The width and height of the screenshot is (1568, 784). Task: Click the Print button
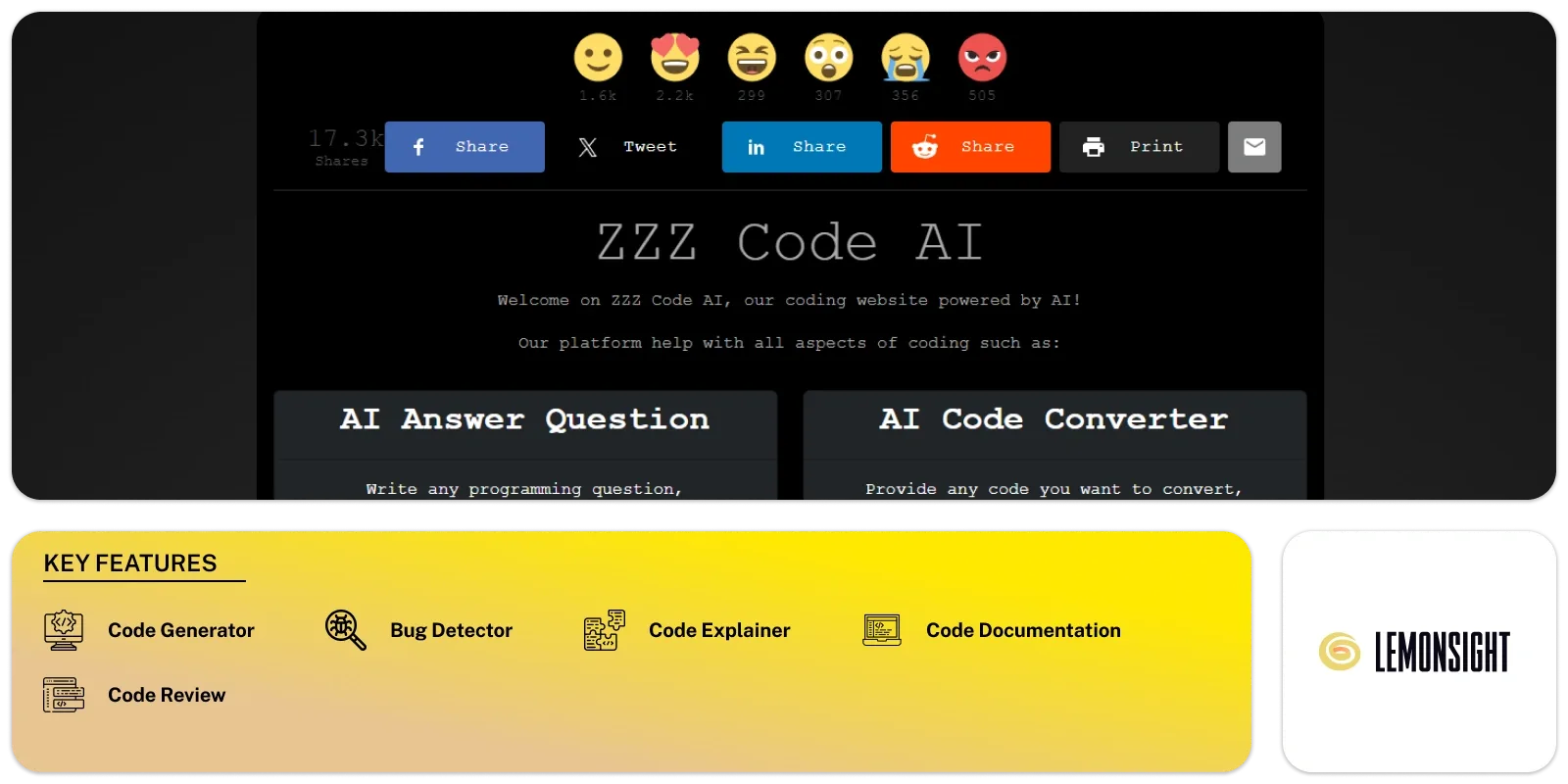tap(1139, 147)
